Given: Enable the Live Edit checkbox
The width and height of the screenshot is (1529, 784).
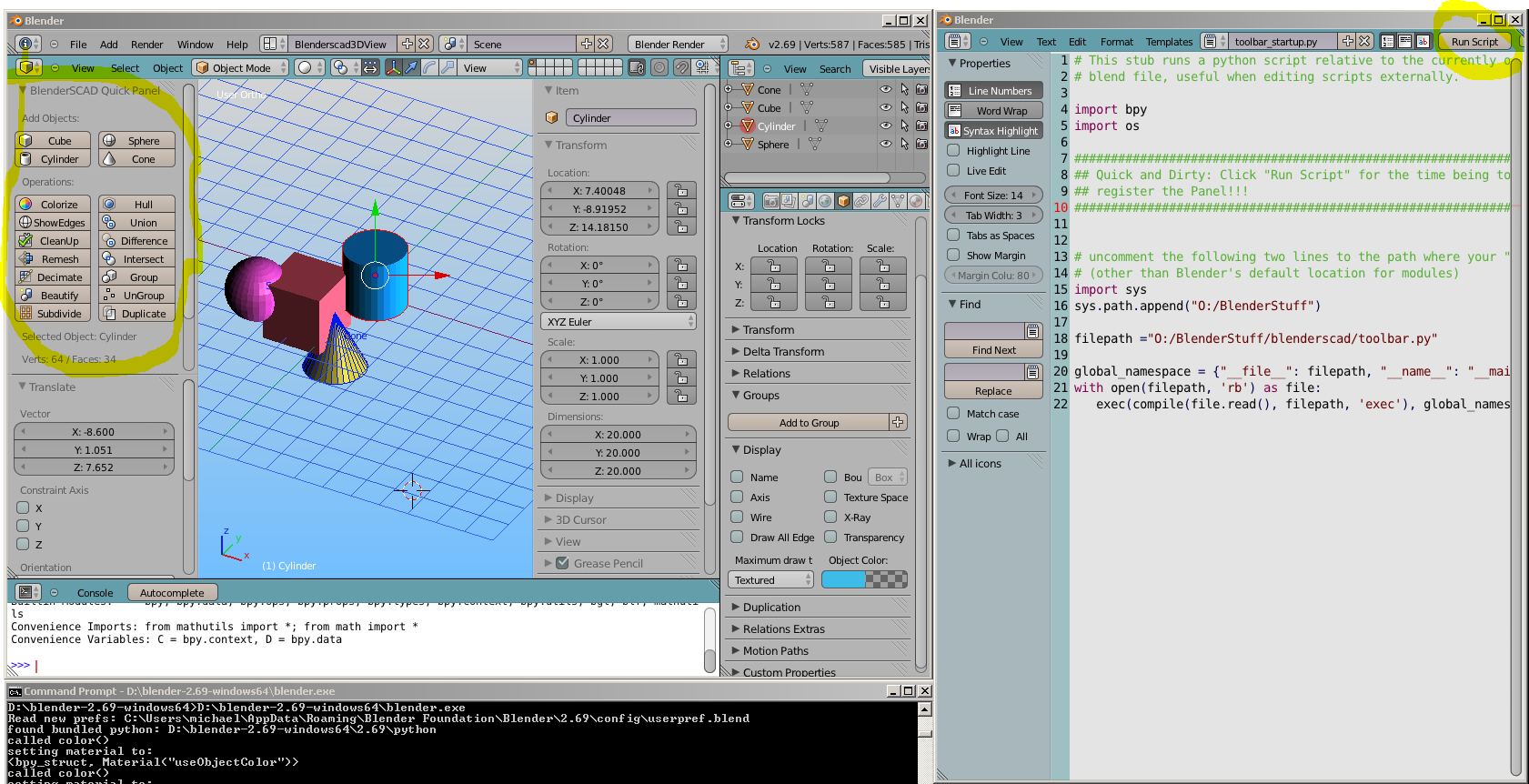Looking at the screenshot, I should point(953,170).
